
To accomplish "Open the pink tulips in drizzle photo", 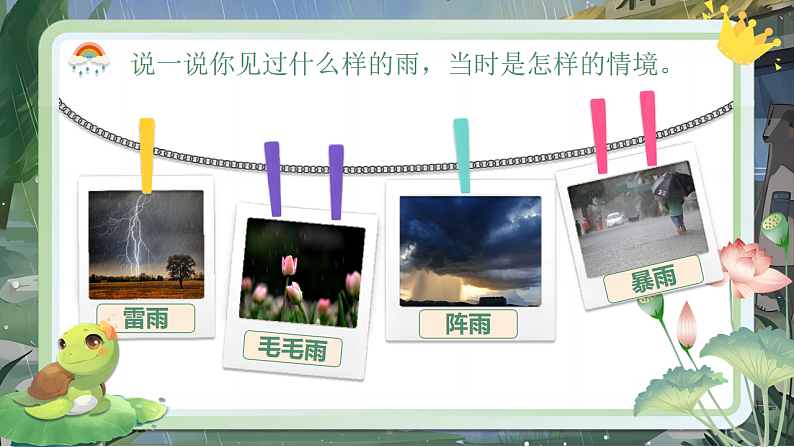I will (301, 272).
